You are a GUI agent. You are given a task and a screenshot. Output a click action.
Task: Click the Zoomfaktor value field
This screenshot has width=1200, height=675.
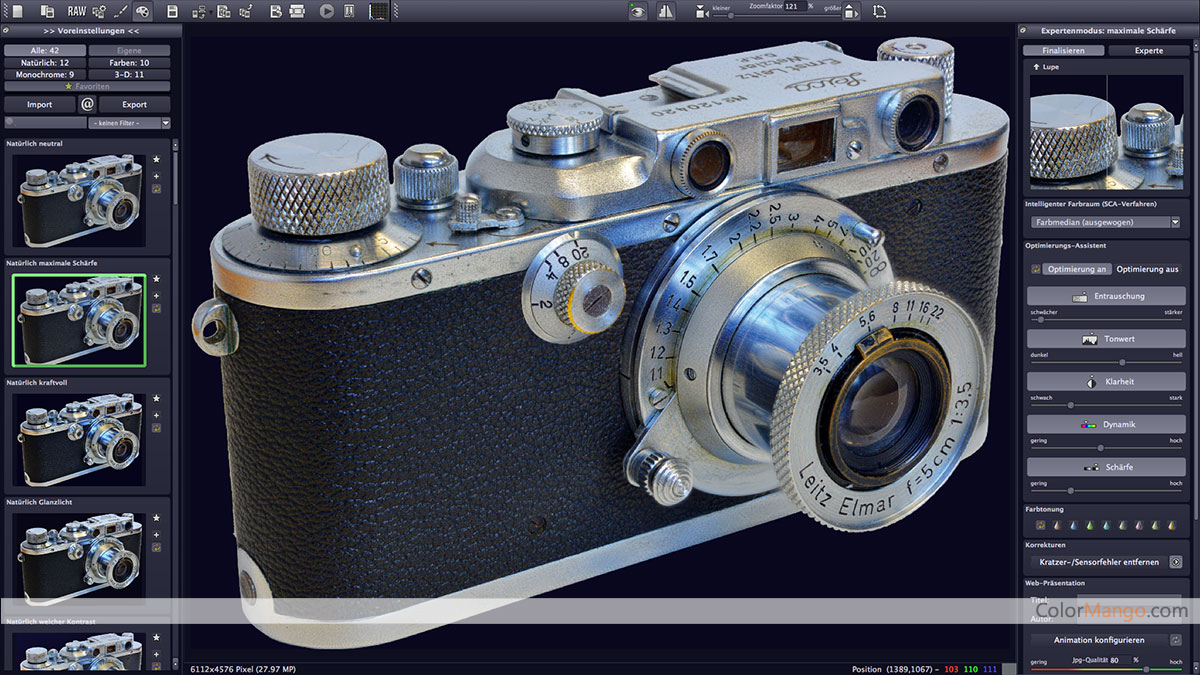tap(794, 6)
